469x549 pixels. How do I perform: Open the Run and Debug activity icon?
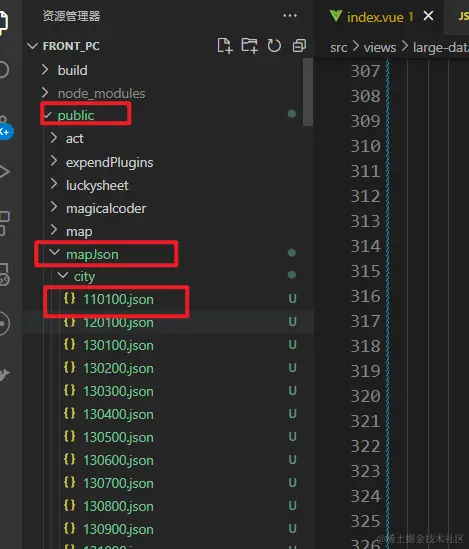tap(4, 172)
